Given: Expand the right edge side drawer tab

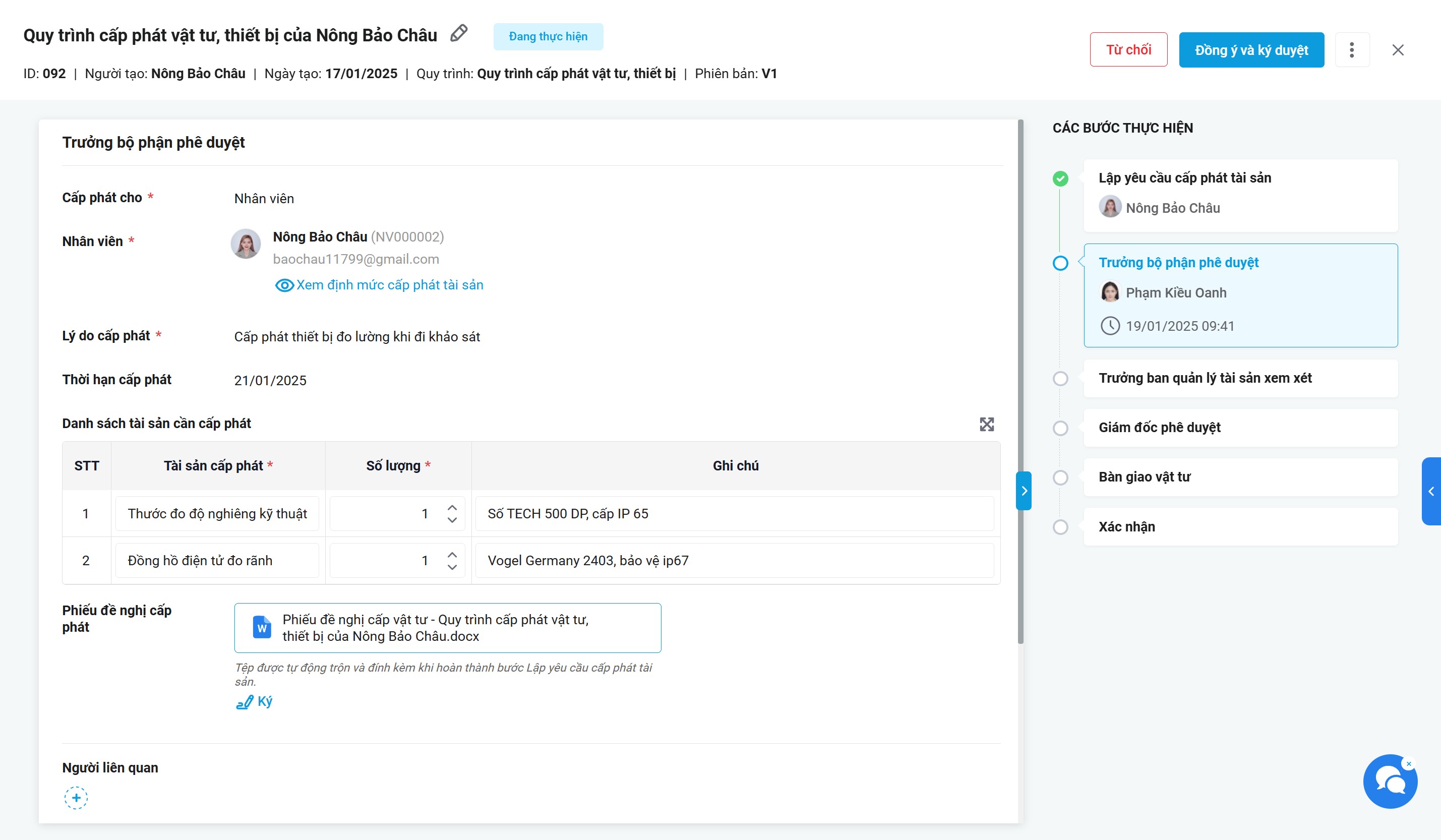Looking at the screenshot, I should coord(1431,491).
